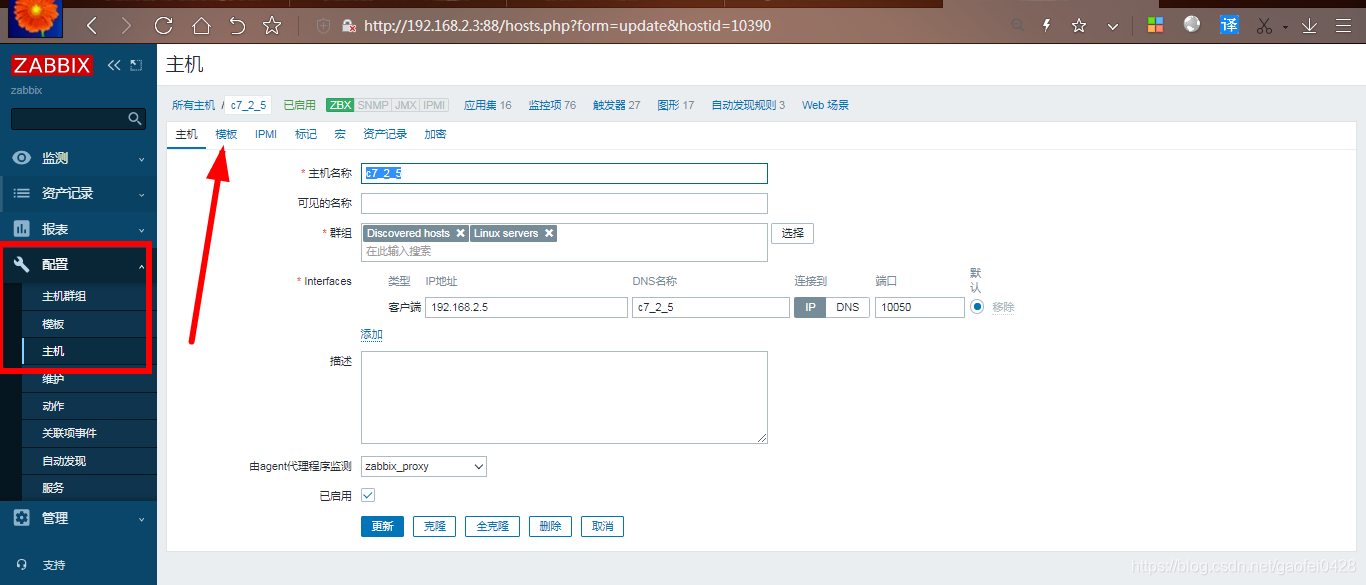Expand the 资产记录 sidebar section

tap(78, 193)
